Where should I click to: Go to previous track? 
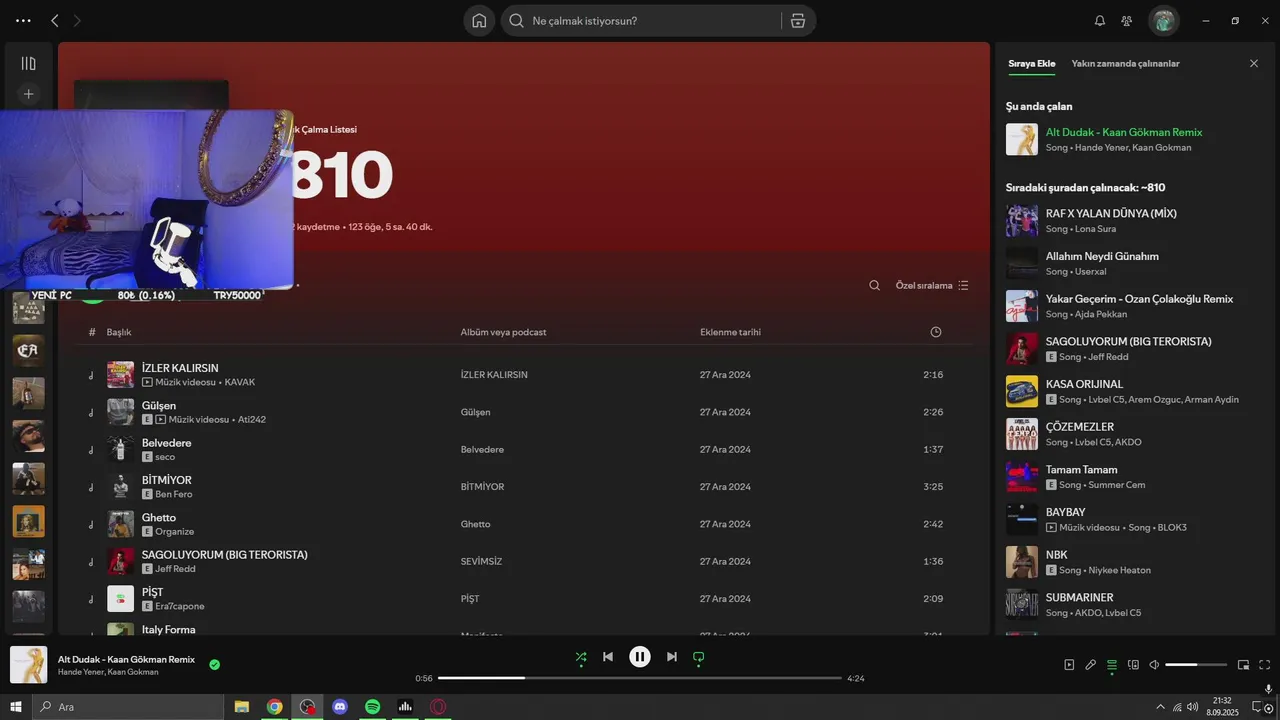click(x=608, y=657)
